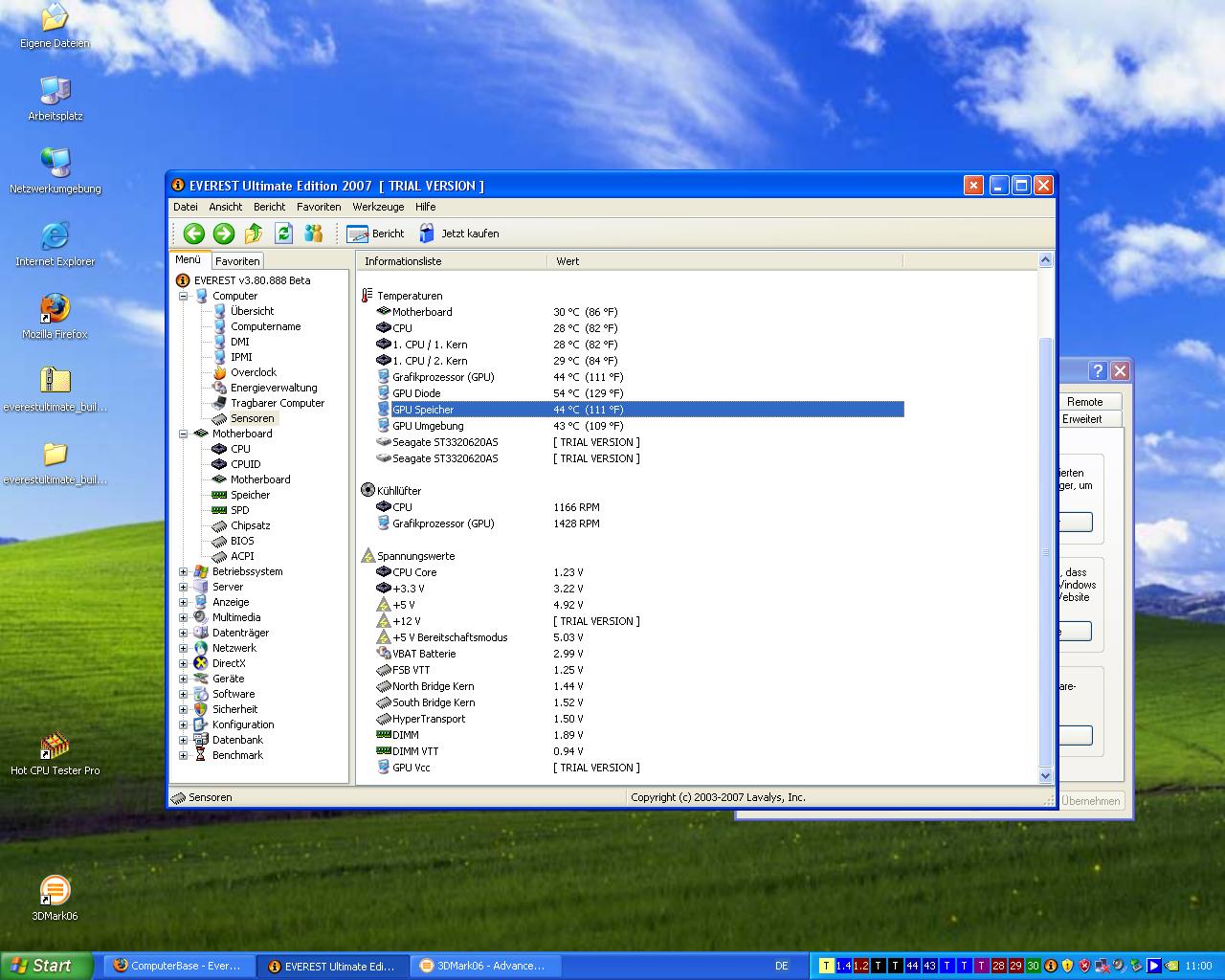The height and width of the screenshot is (980, 1225).
Task: Select the Benchmark tree item
Action: point(237,755)
